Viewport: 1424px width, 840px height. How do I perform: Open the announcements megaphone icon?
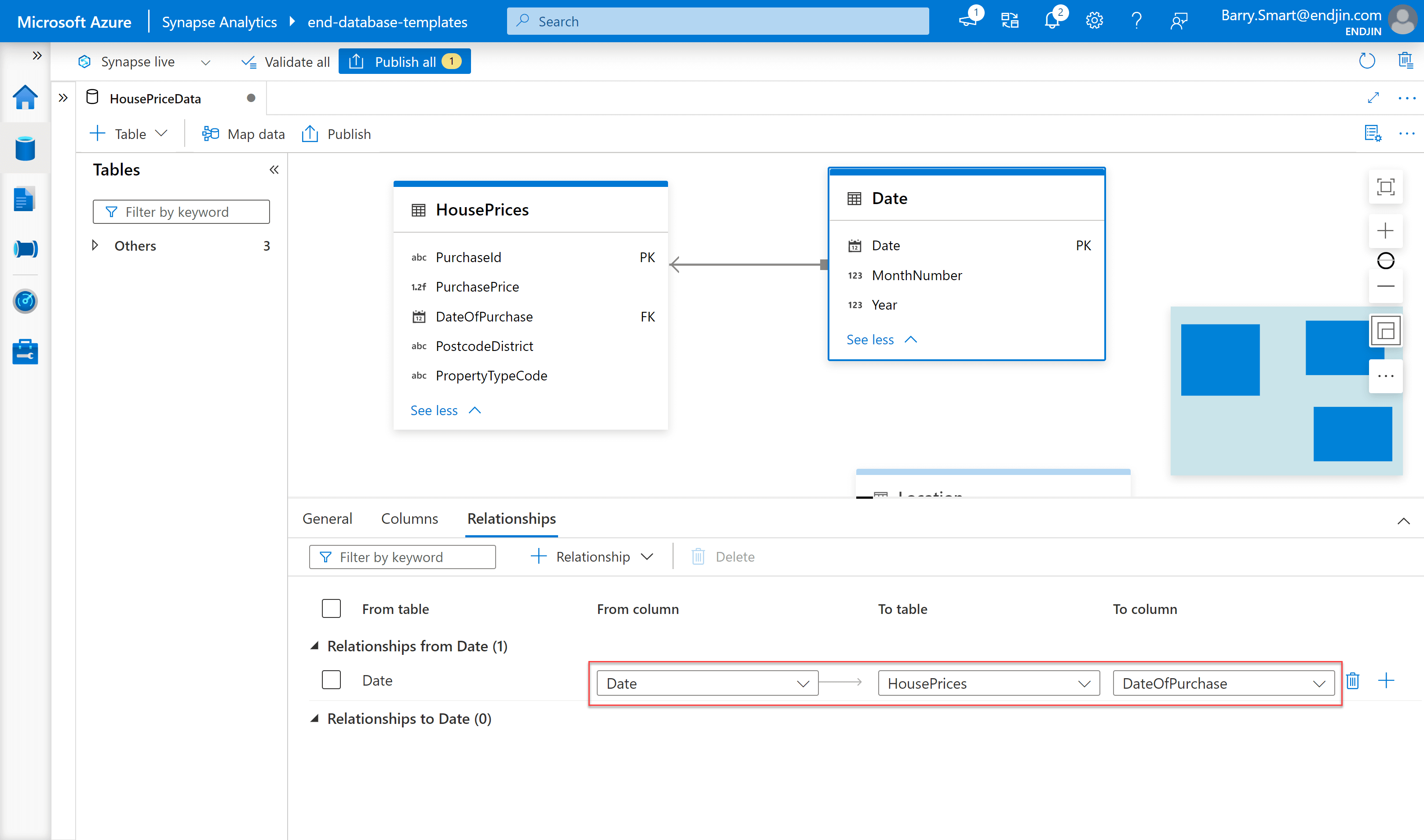tap(968, 21)
